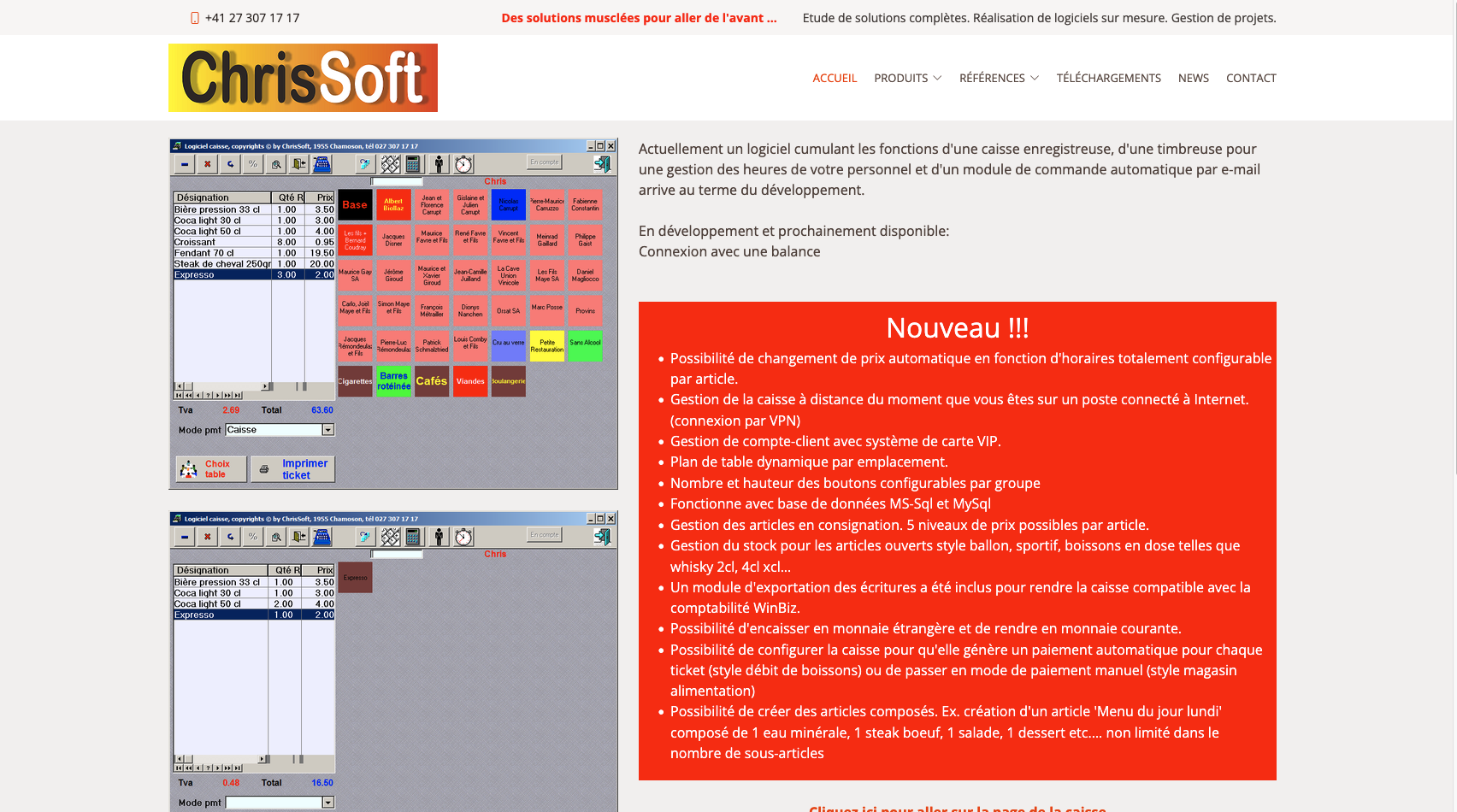Click the phone number +41 27 307 17 17
Viewport: 1457px width, 812px height.
click(252, 18)
